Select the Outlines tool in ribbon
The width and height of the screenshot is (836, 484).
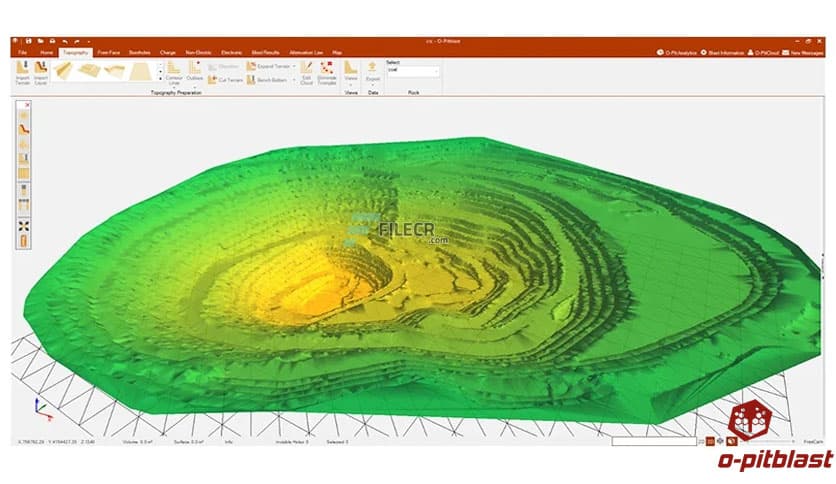pos(194,70)
